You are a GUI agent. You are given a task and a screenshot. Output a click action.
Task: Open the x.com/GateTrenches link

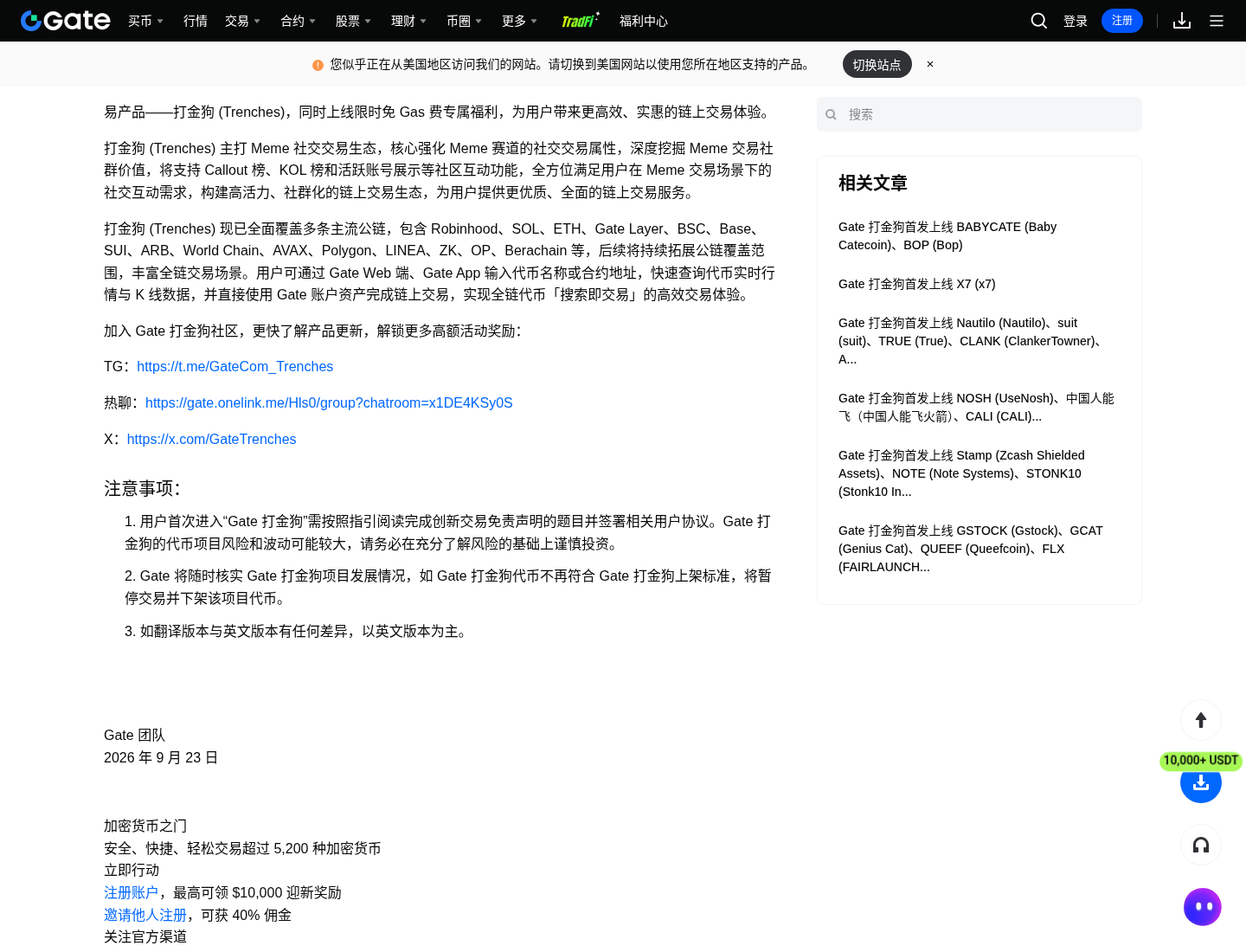click(x=211, y=440)
